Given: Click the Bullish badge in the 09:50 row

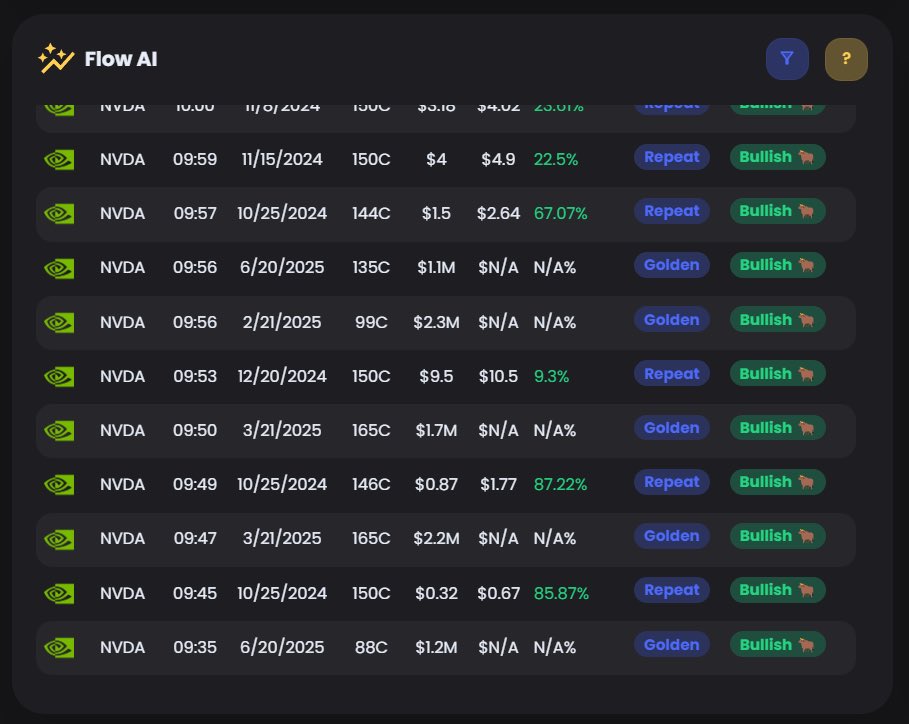Looking at the screenshot, I should tap(777, 428).
